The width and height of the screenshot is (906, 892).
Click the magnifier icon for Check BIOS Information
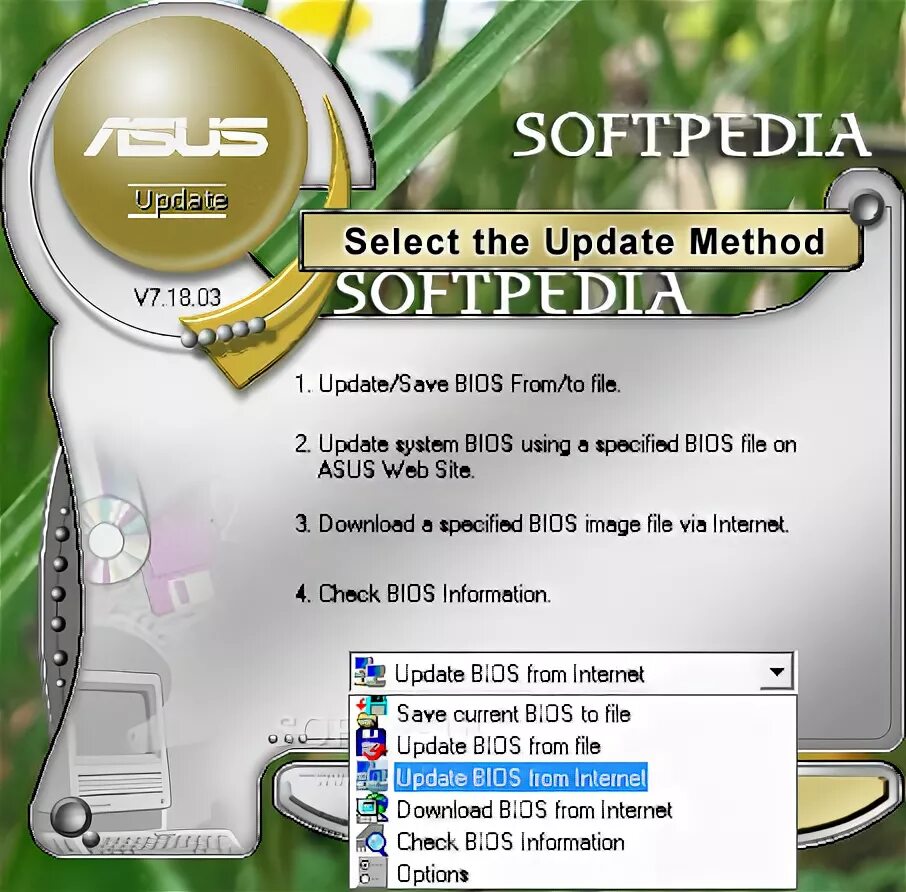pyautogui.click(x=372, y=841)
